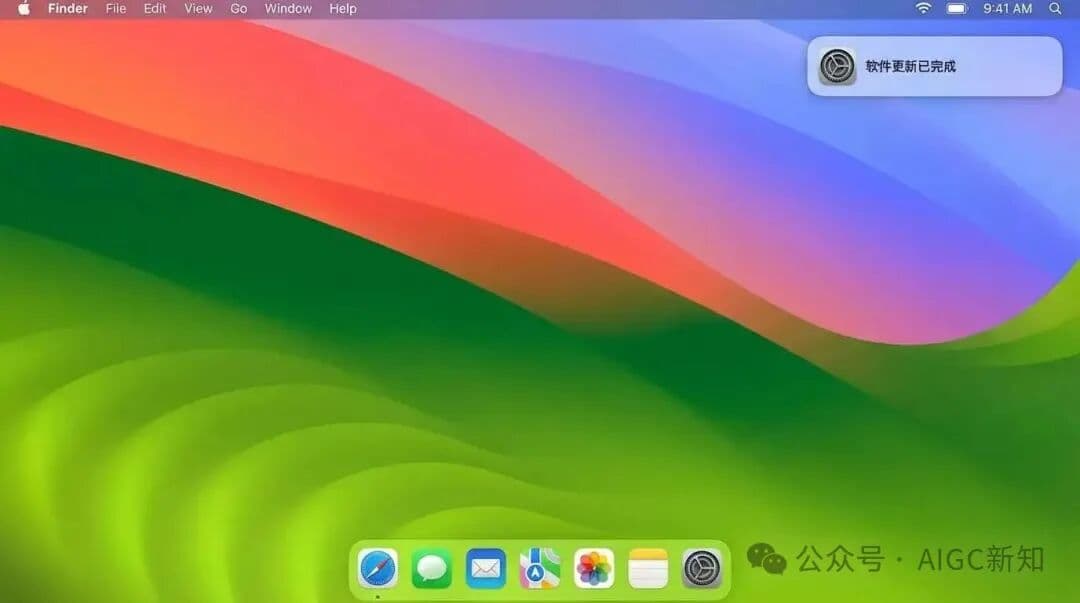Viewport: 1080px width, 603px height.
Task: Click the Spotlight search icon
Action: 1055,8
